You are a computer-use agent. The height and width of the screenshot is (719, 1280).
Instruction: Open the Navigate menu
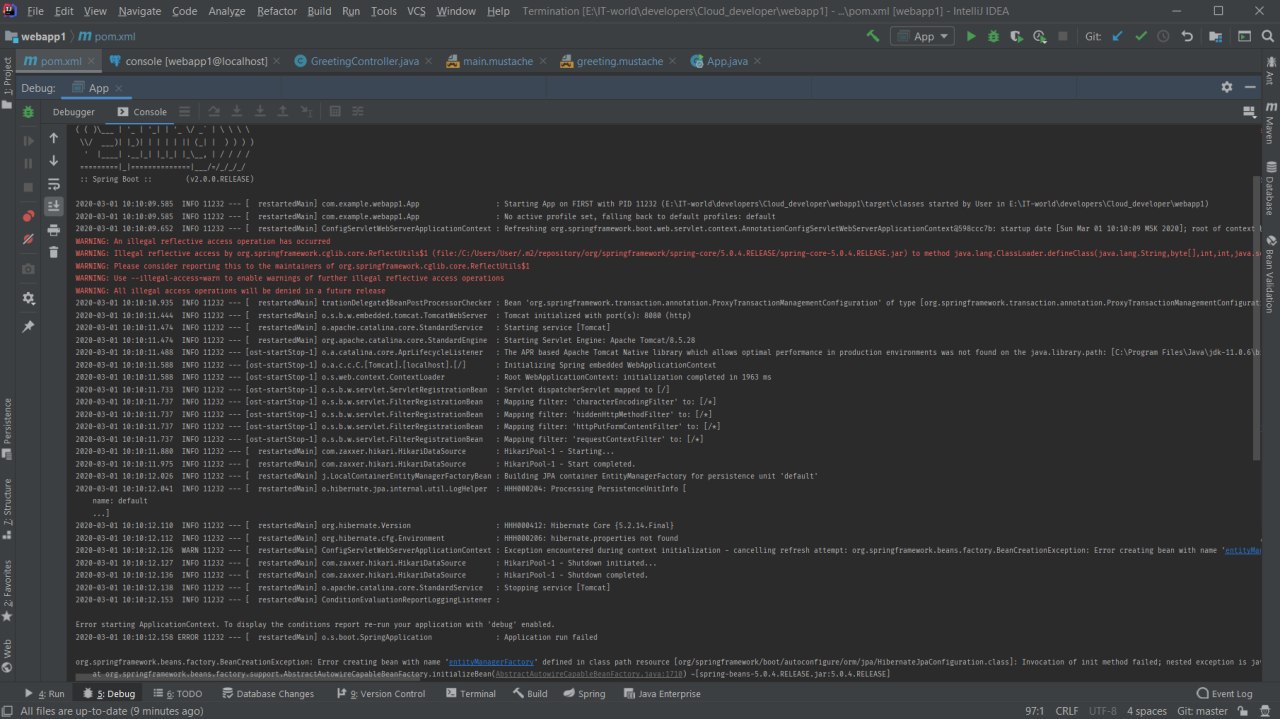139,11
